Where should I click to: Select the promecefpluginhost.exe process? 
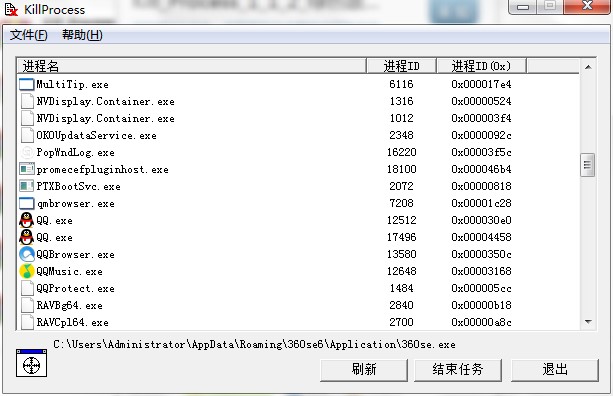(102, 170)
